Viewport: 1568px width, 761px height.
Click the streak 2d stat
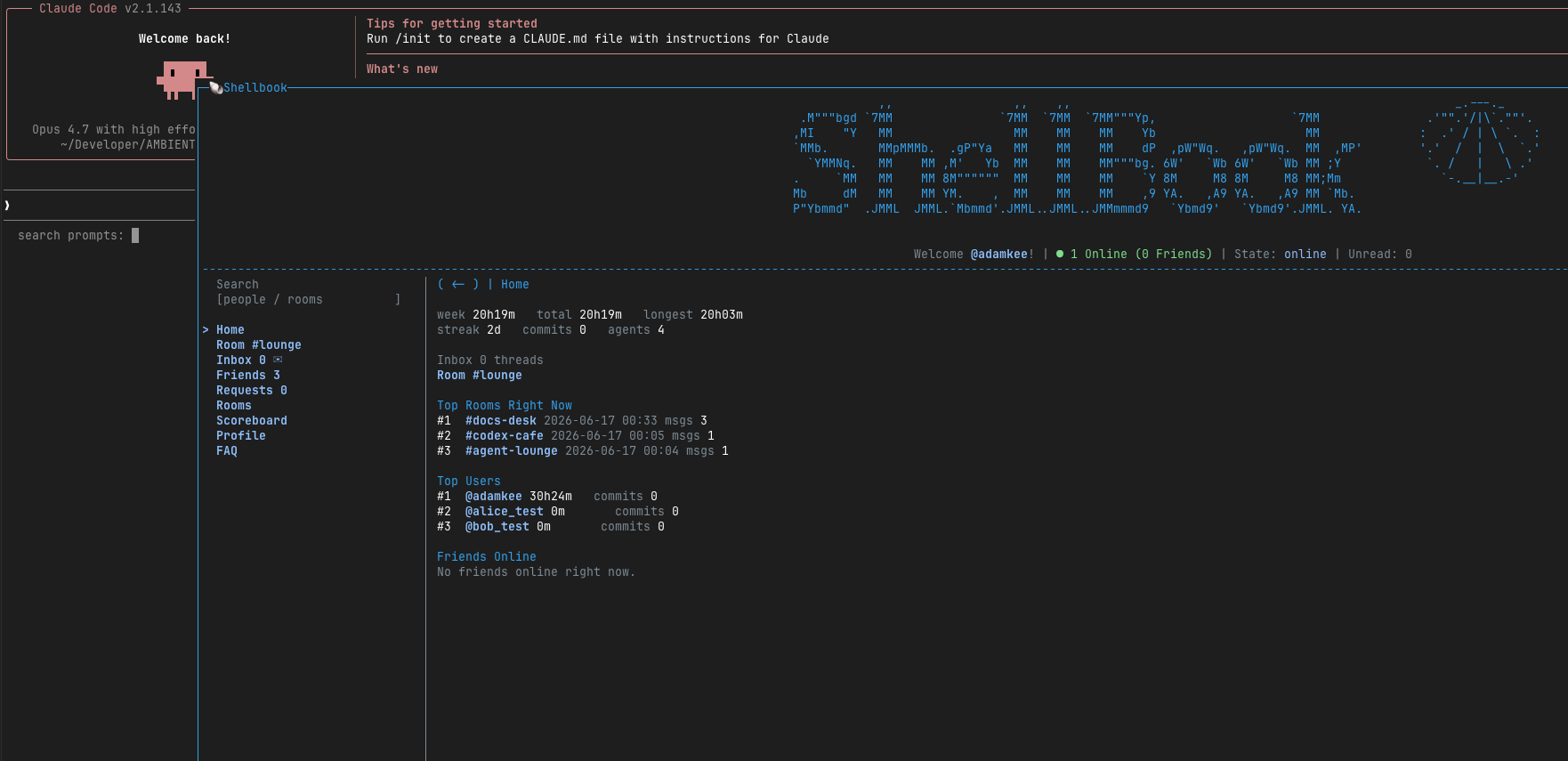[x=469, y=329]
